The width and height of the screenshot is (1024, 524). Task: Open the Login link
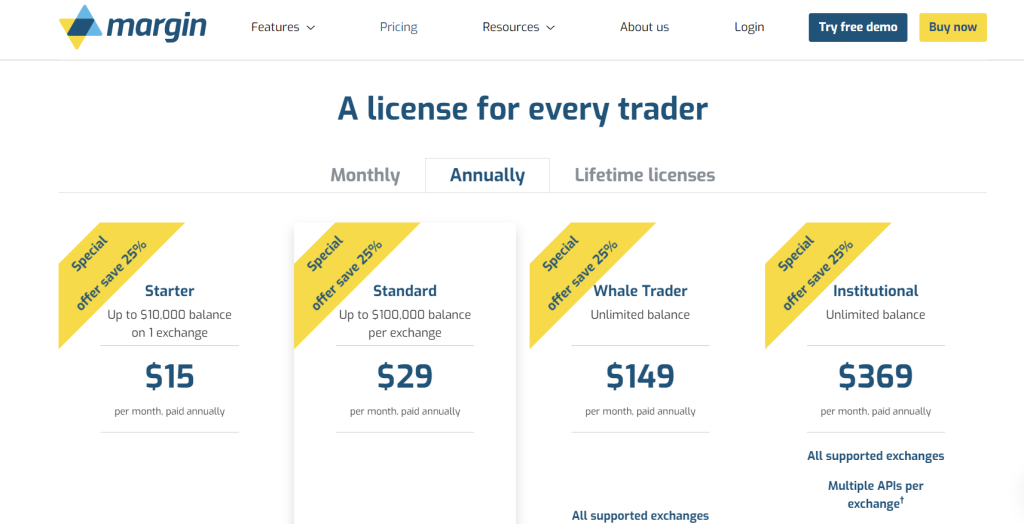(x=749, y=27)
